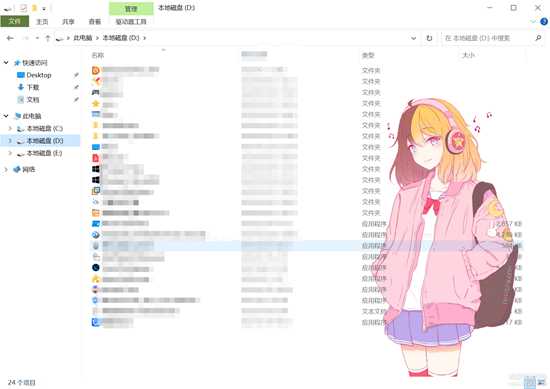Viewport: 550px width, 389px height.
Task: Click the forward navigation arrow
Action: coord(25,38)
